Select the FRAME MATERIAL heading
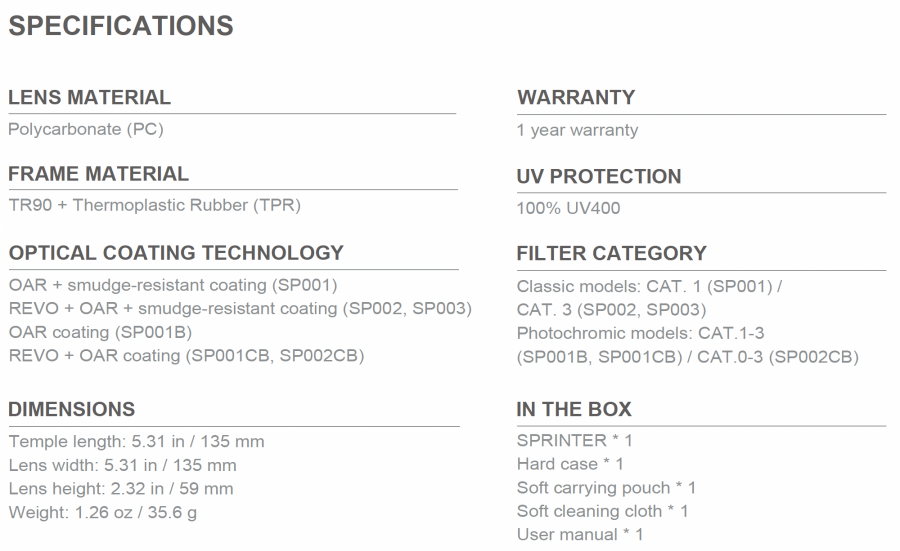The height and width of the screenshot is (551, 900). click(98, 173)
